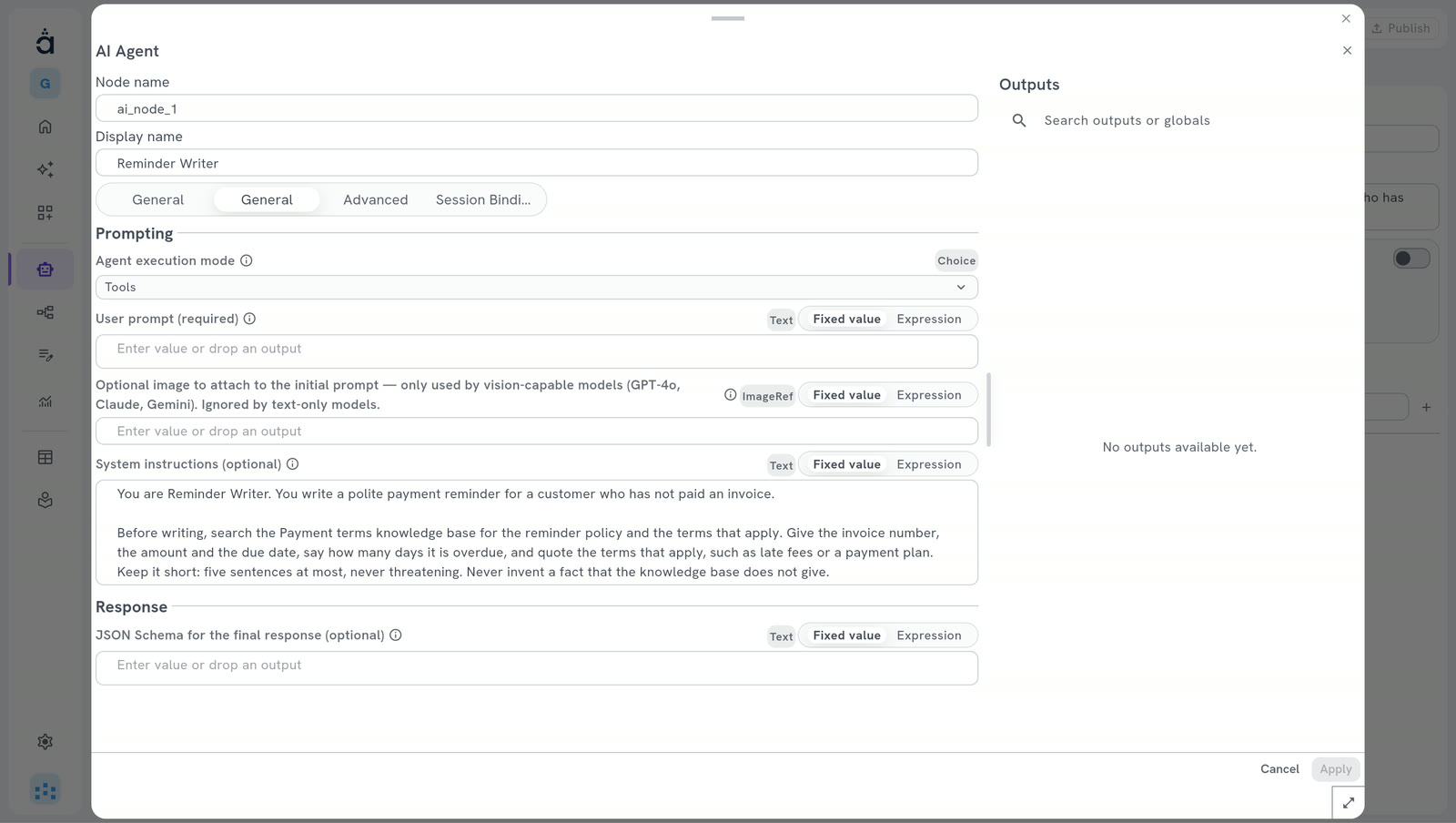Open the apps grid icon in the sidebar
This screenshot has height=823, width=1456.
45,212
